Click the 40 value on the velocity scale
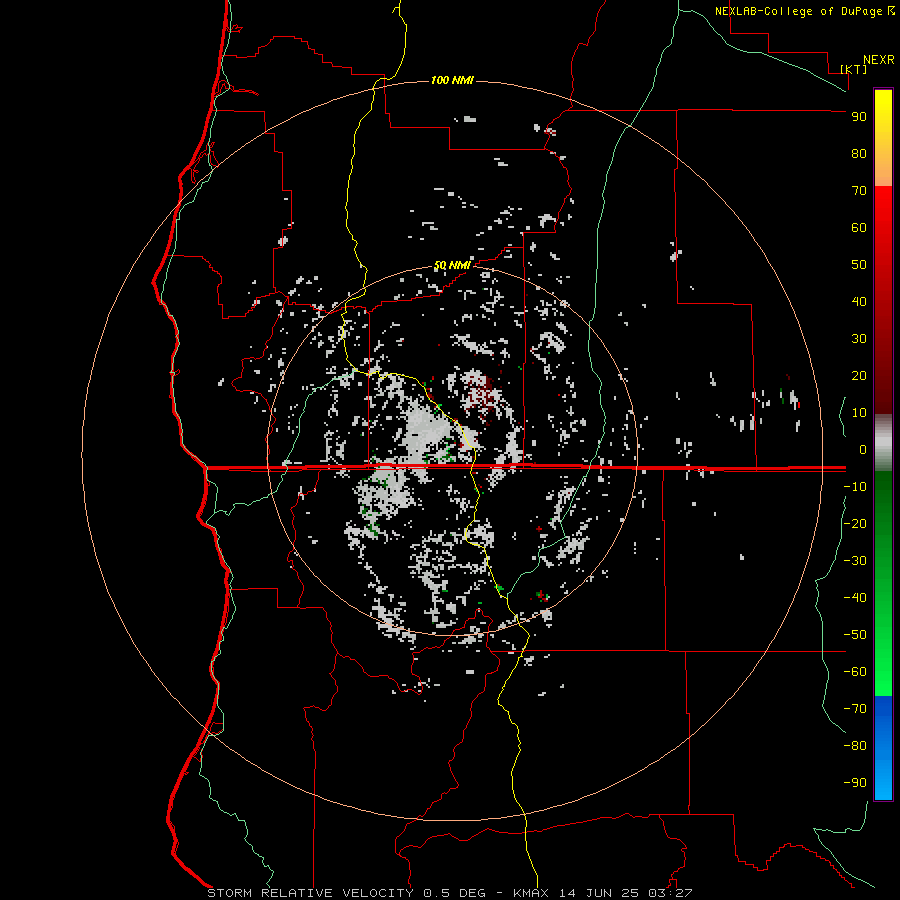 (x=859, y=302)
